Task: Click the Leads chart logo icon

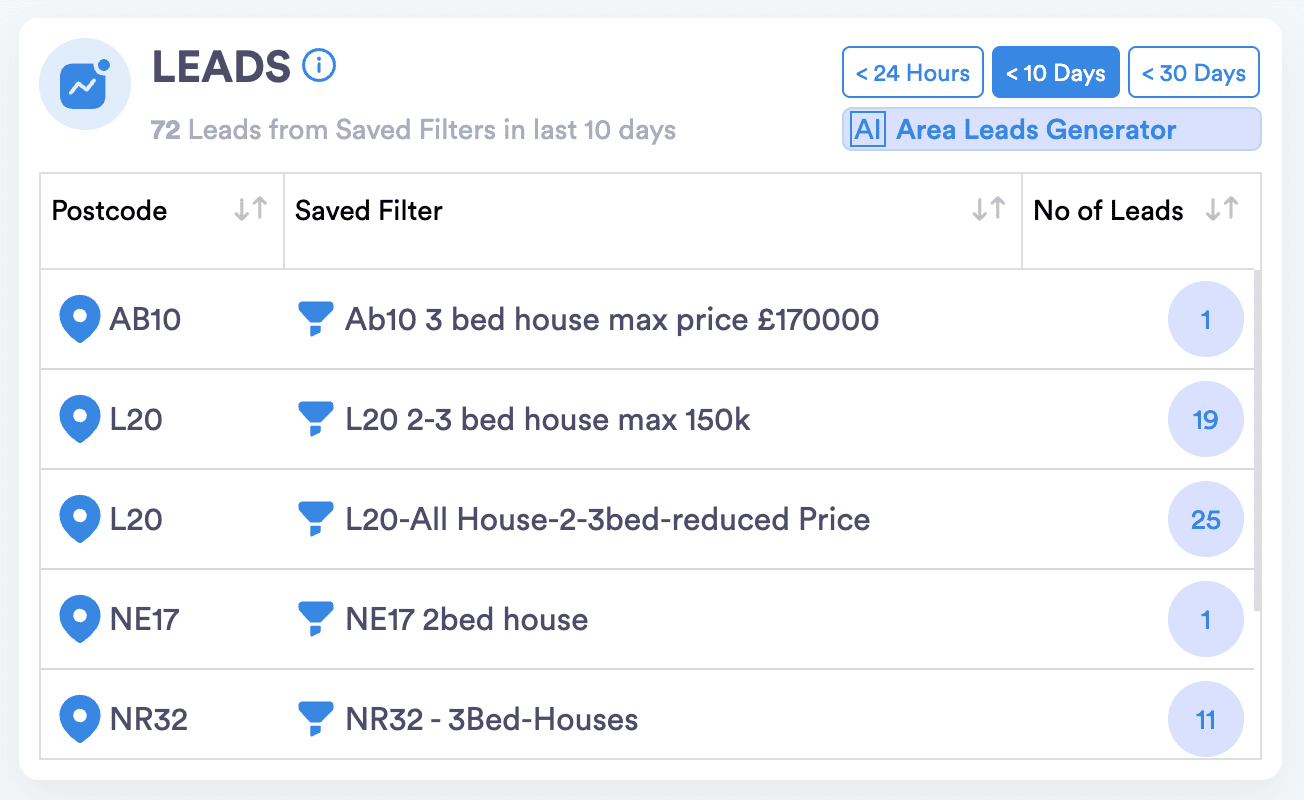Action: coord(85,86)
